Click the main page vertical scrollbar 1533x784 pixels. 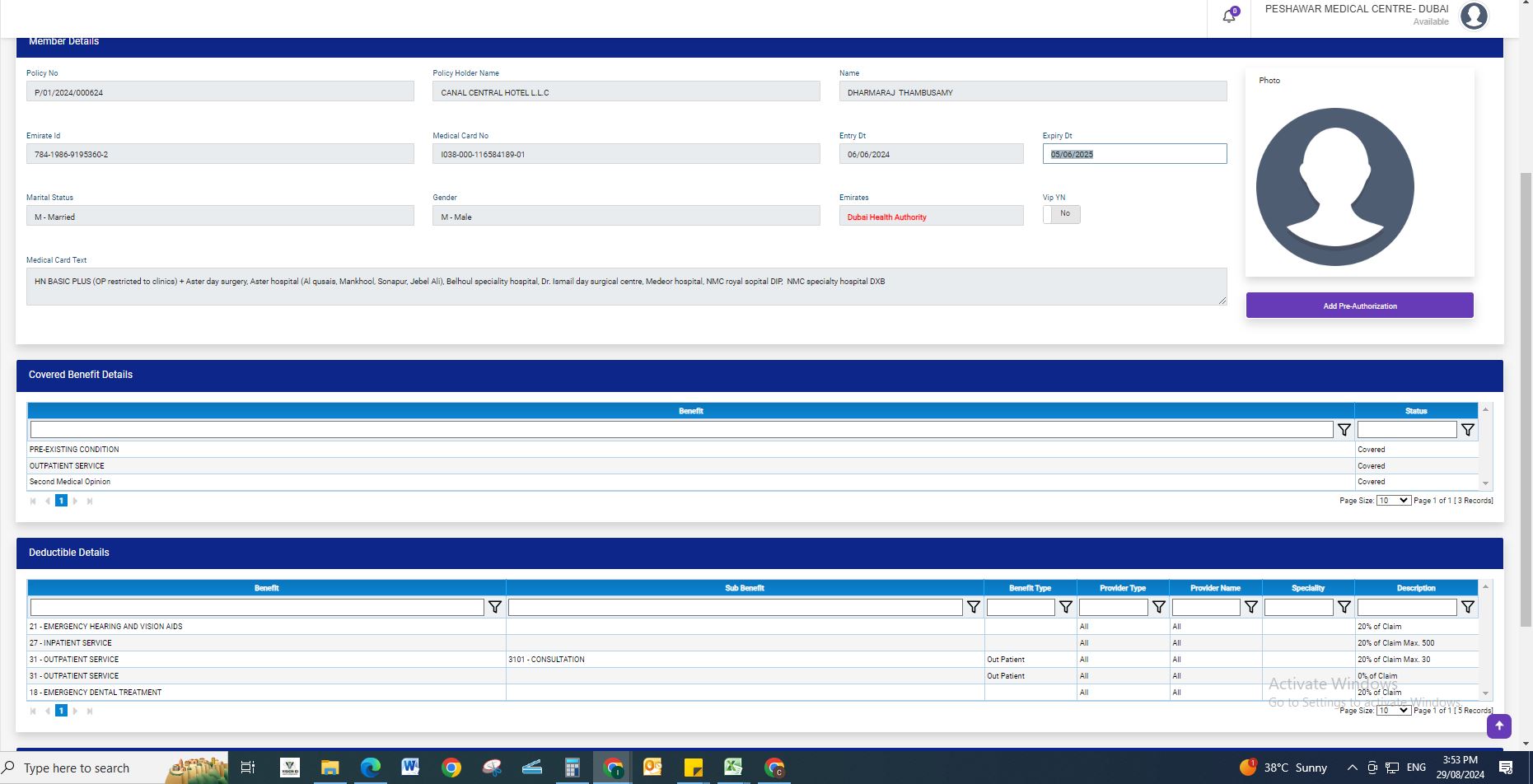click(1526, 395)
